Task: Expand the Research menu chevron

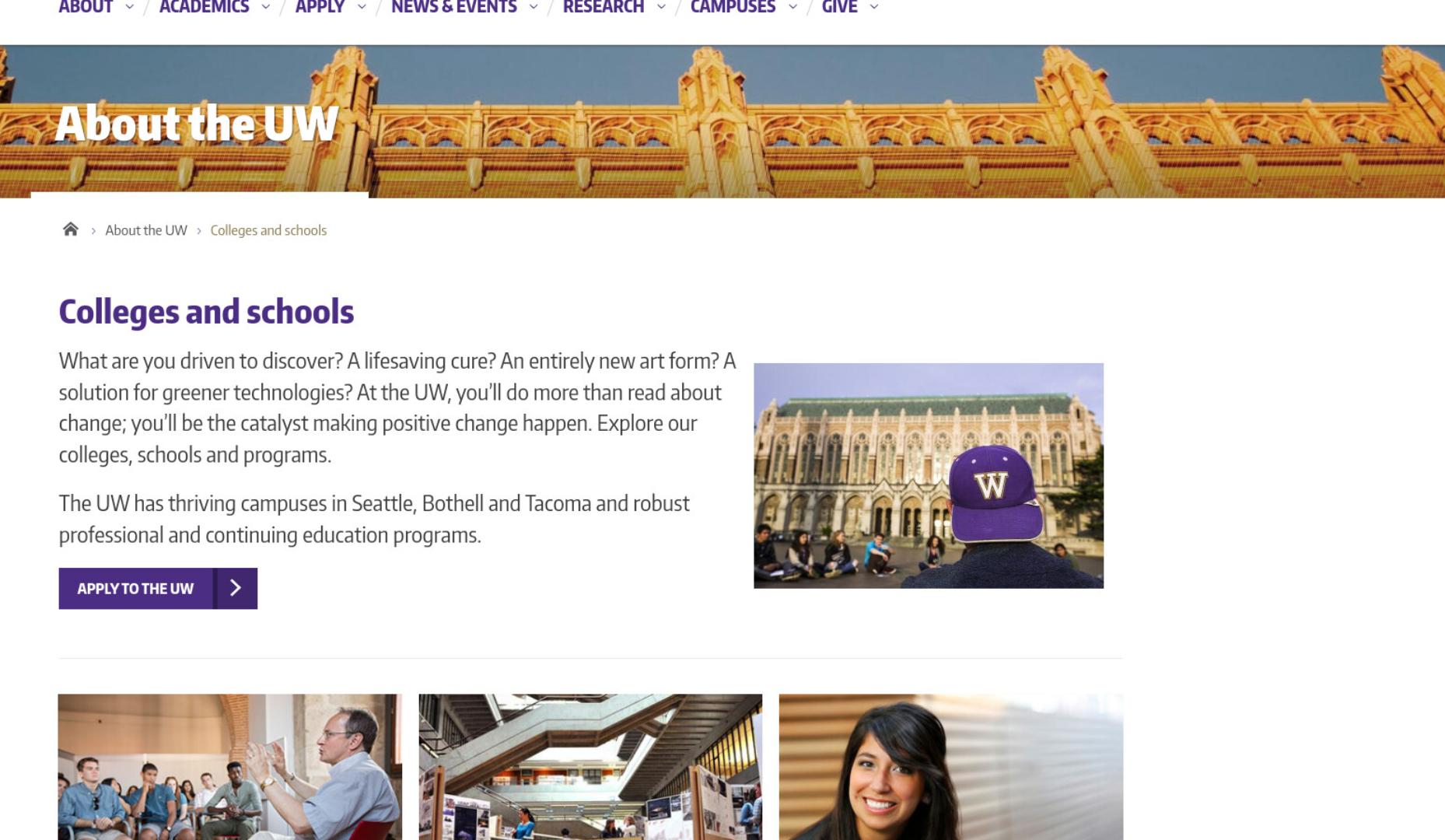Action: 661,7
